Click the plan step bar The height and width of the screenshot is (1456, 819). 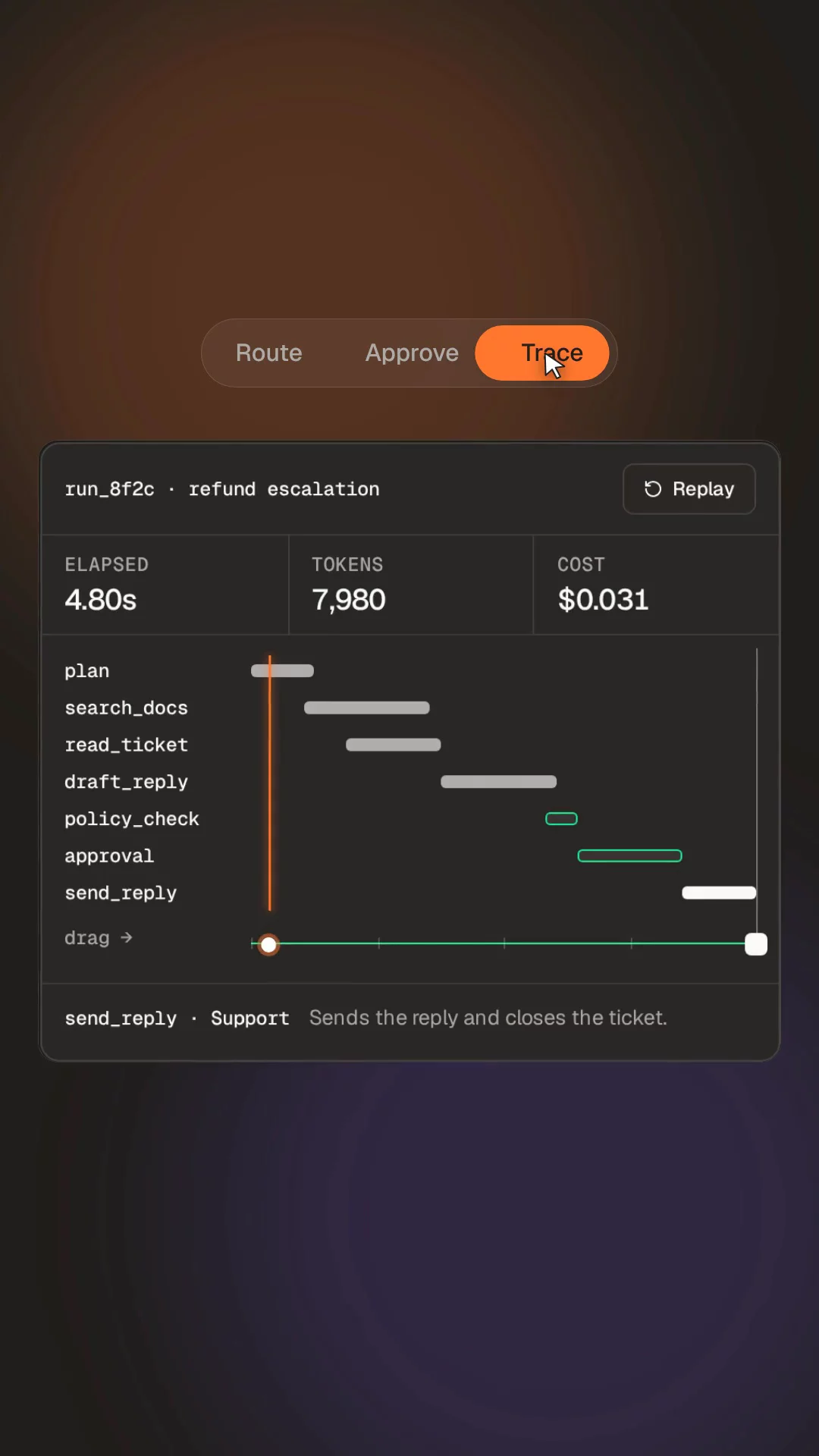click(x=282, y=670)
